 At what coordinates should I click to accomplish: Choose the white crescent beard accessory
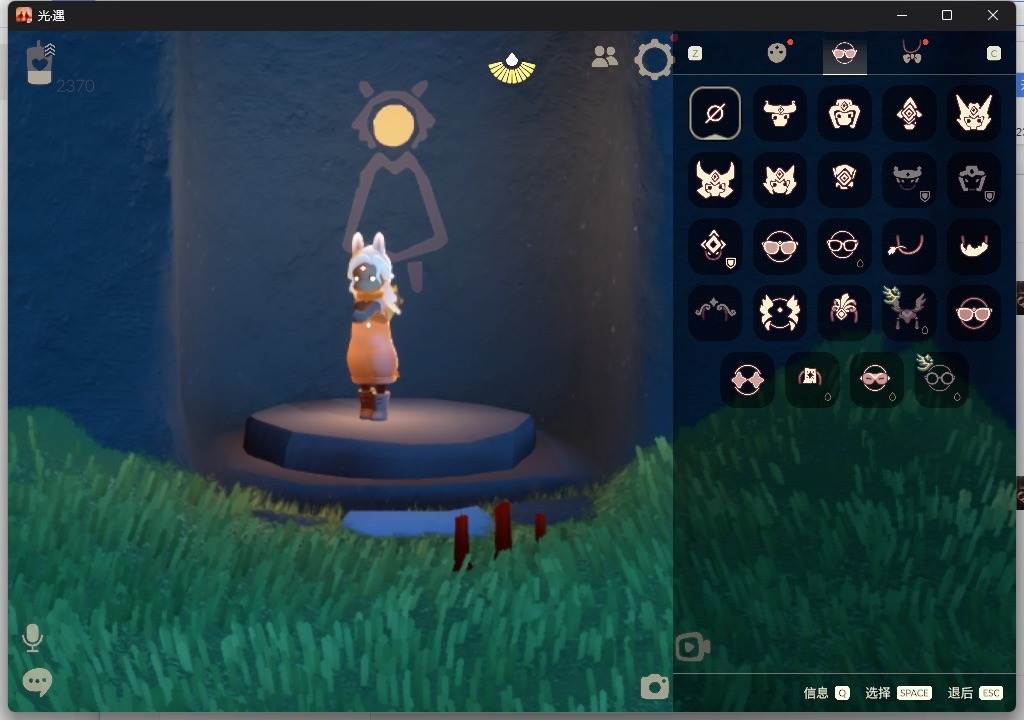click(973, 246)
